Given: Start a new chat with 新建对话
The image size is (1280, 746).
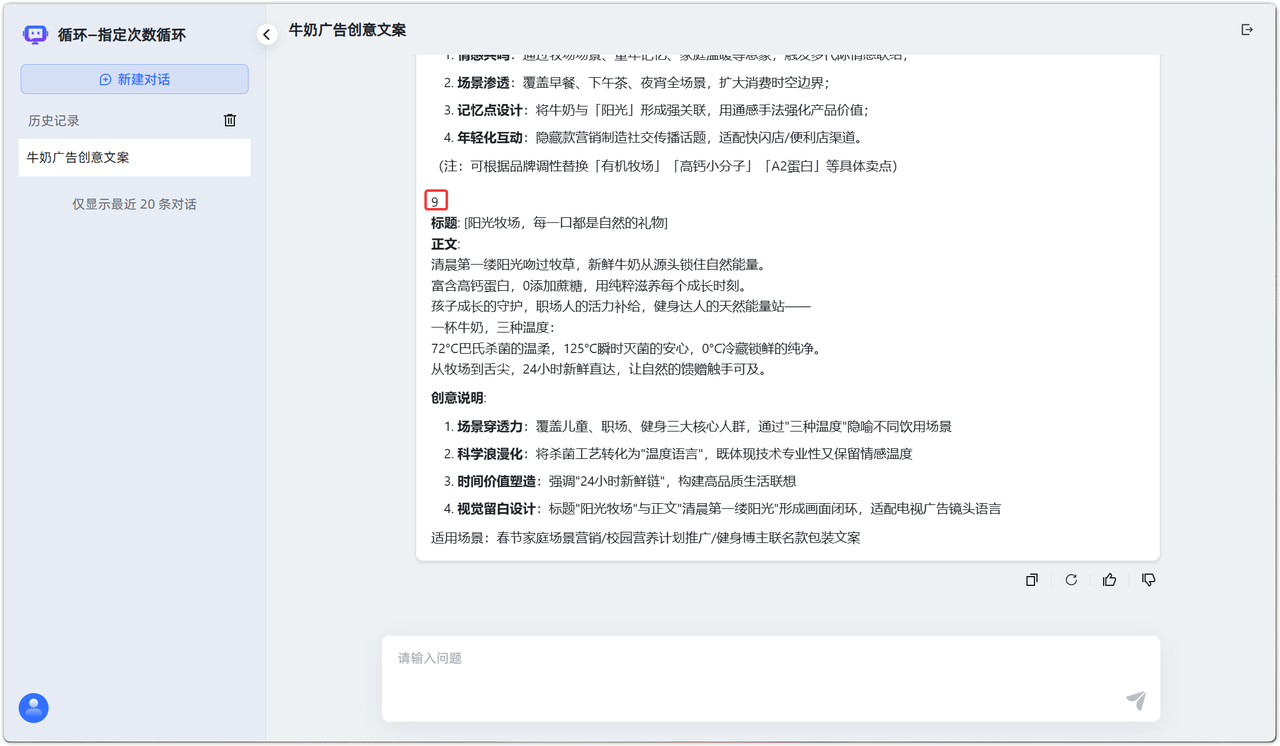Looking at the screenshot, I should pos(134,79).
